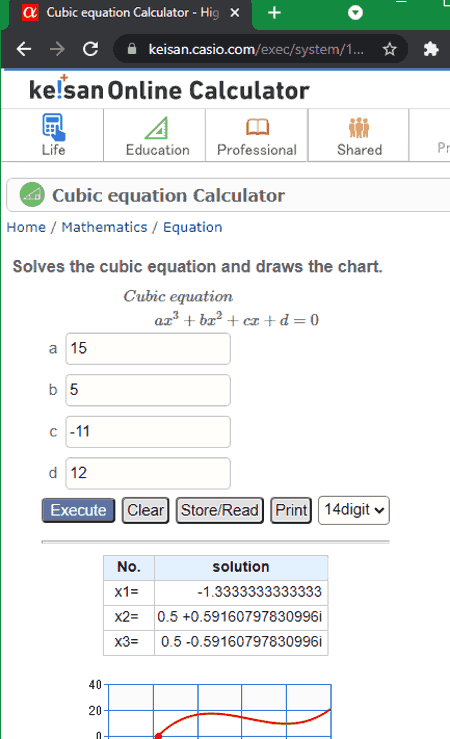Open the Store/Read button

(220, 510)
